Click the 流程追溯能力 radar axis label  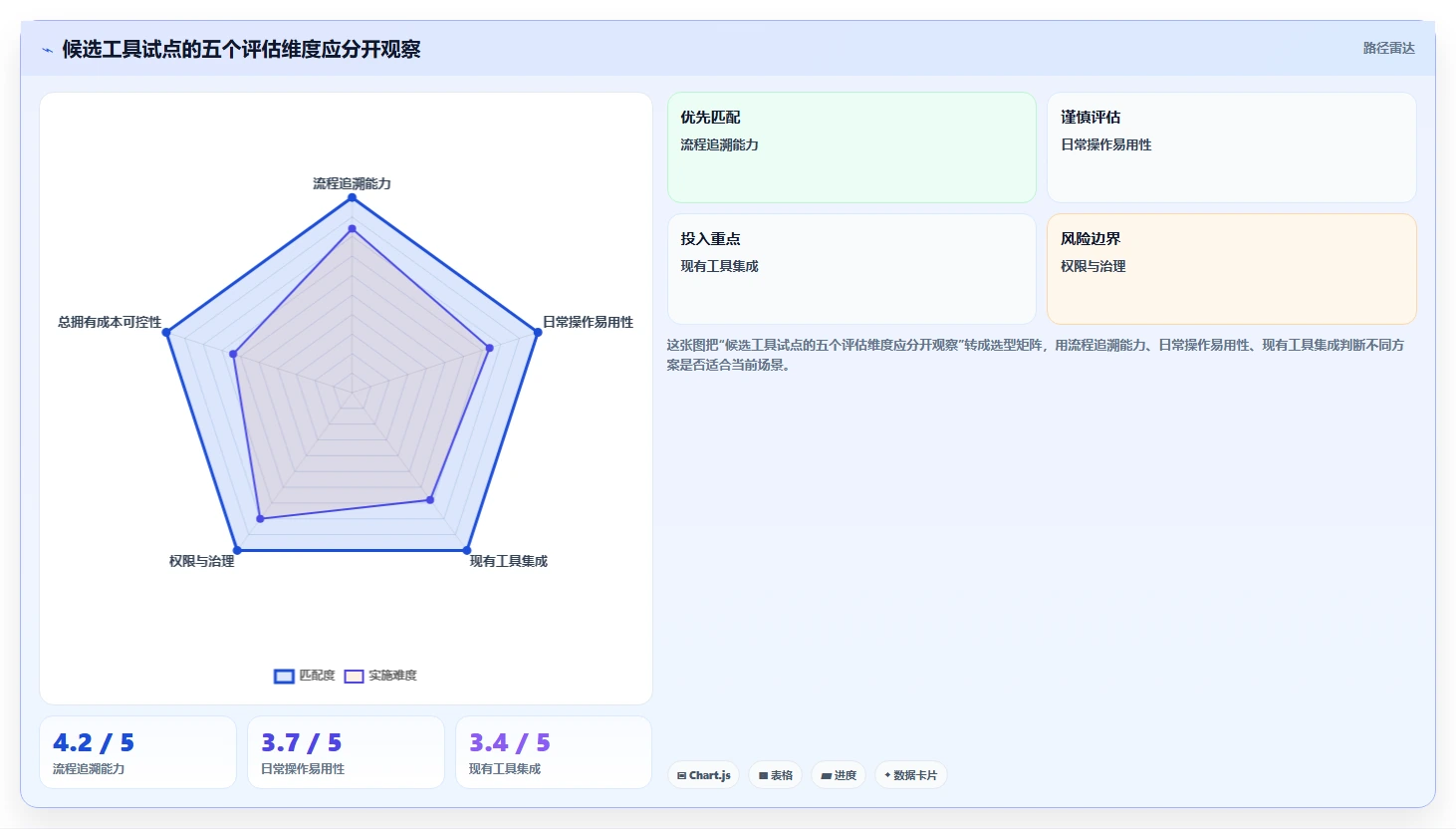(x=352, y=183)
